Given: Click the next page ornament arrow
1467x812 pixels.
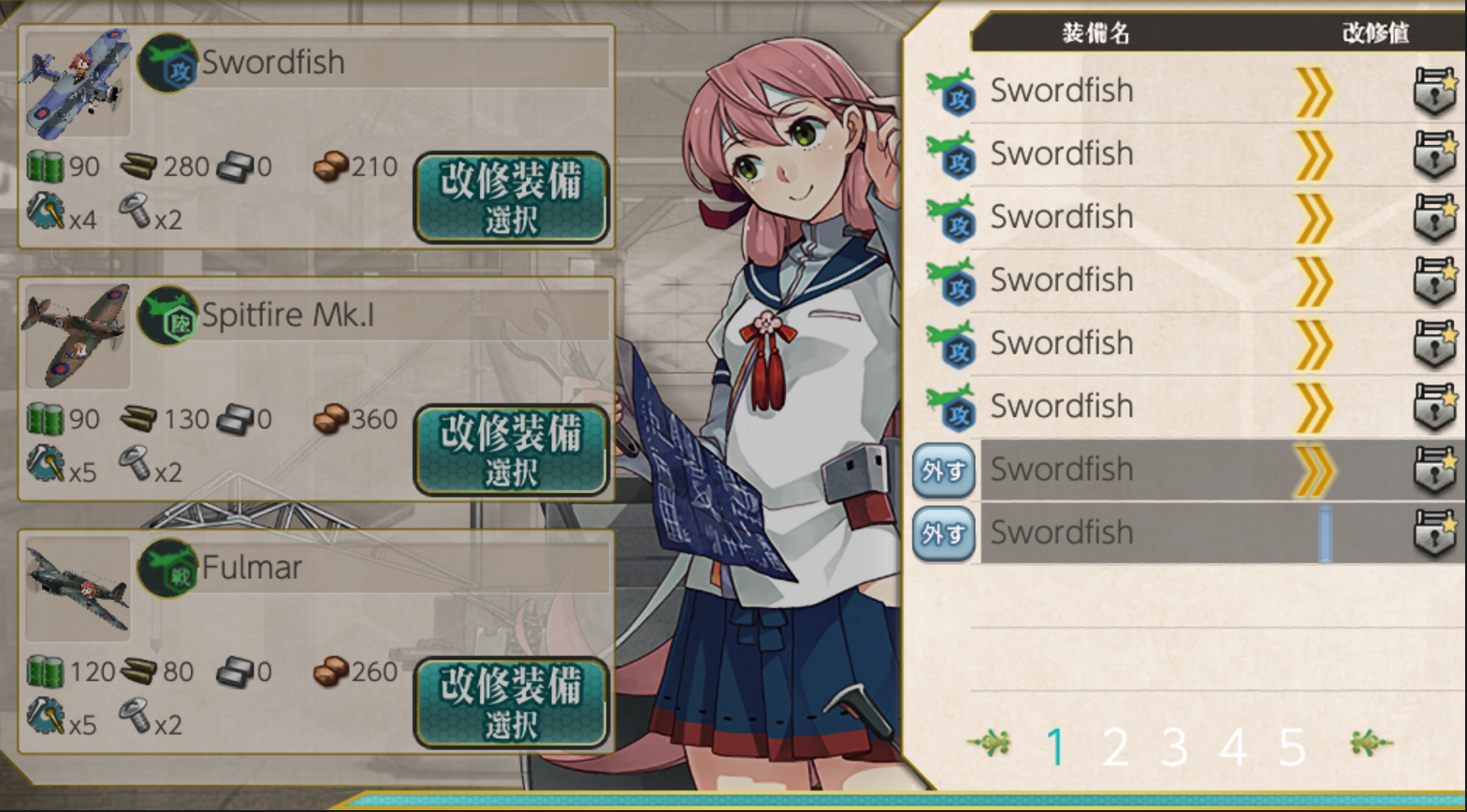Looking at the screenshot, I should pyautogui.click(x=1372, y=744).
